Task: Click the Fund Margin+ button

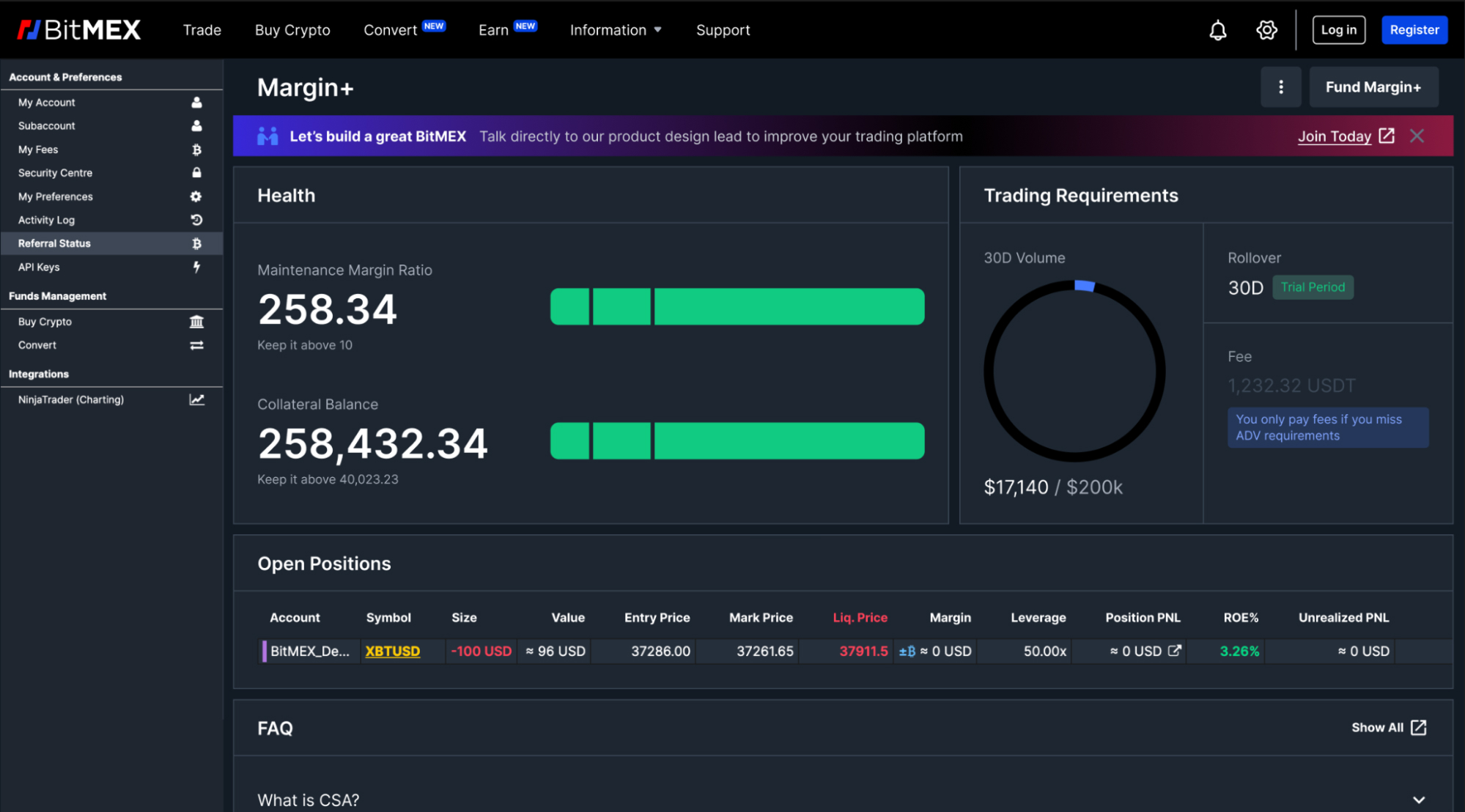Action: click(x=1373, y=87)
